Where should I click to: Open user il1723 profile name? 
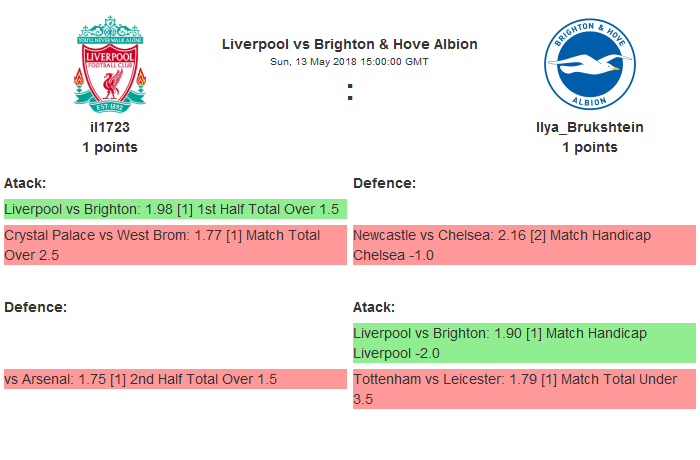[110, 127]
